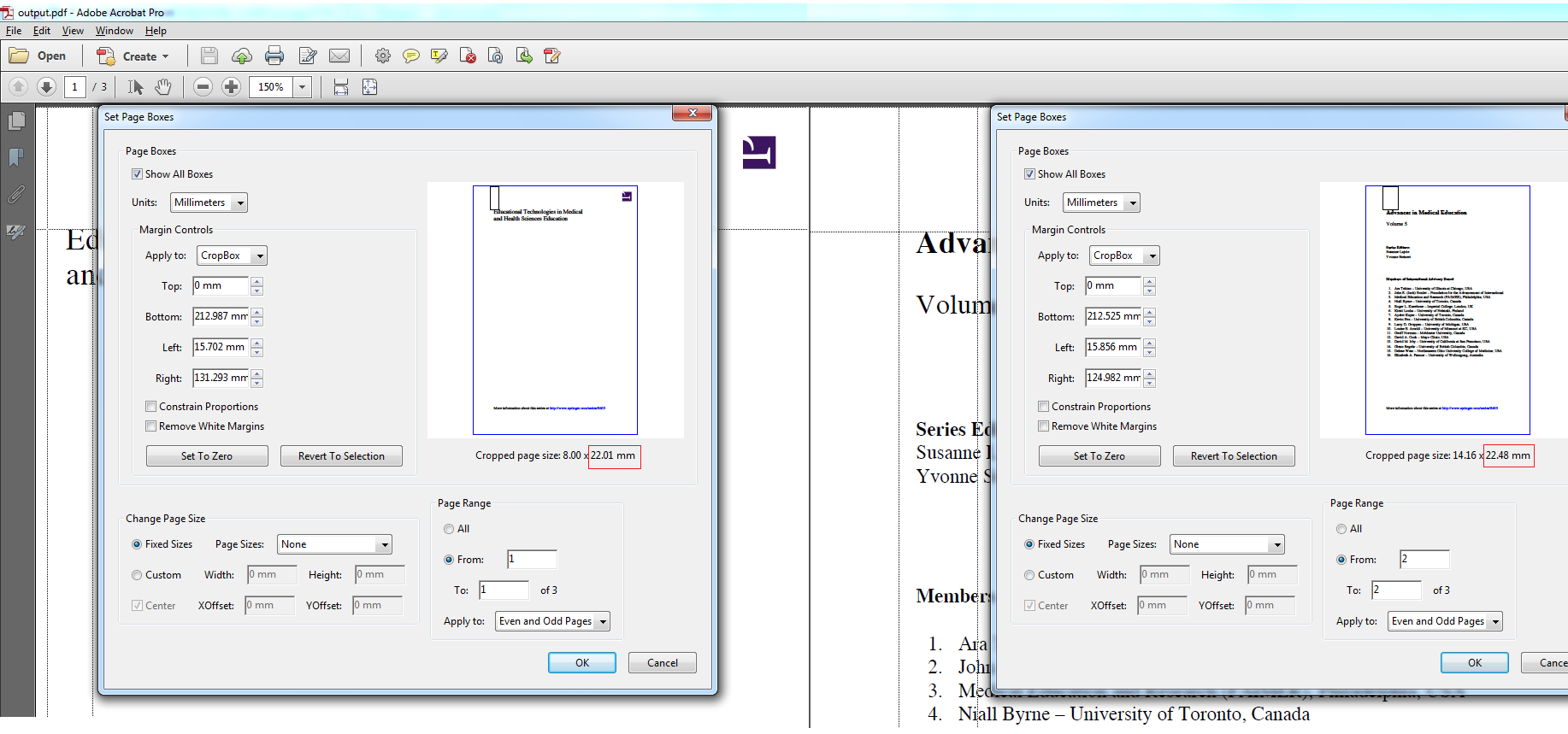Image resolution: width=1568 pixels, height=734 pixels.
Task: Open the zoom level 150% dropdown
Action: pos(302,87)
